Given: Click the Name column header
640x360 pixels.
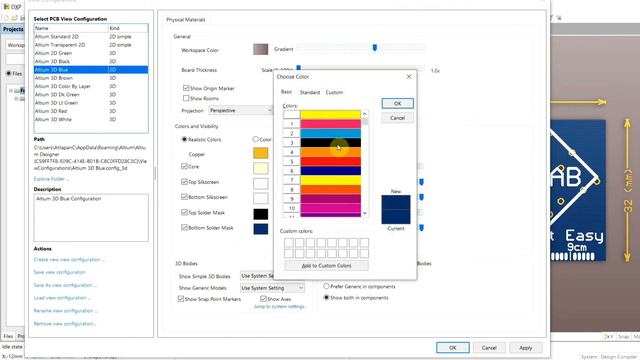Looking at the screenshot, I should (x=71, y=28).
